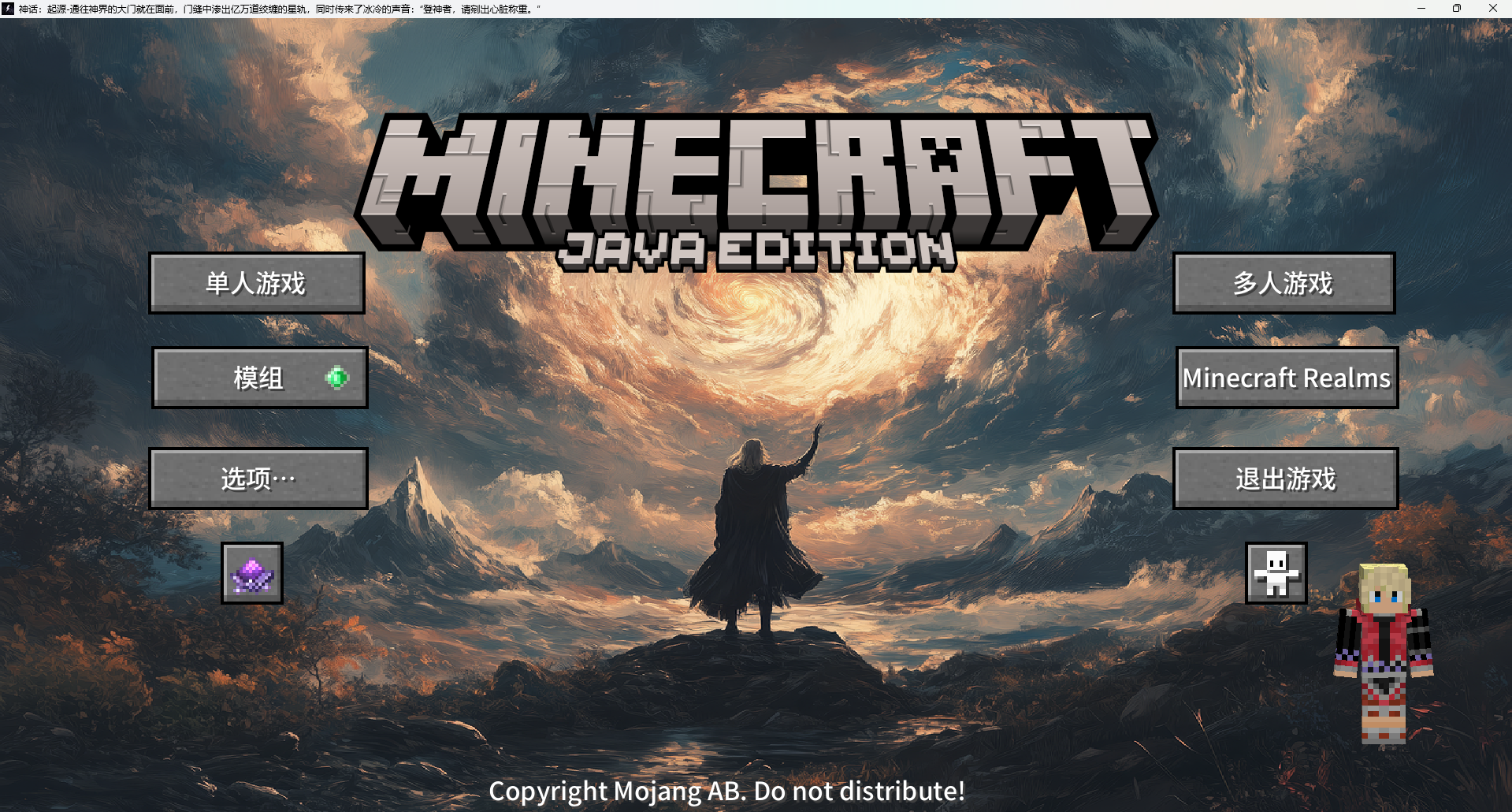Select 多人游戏 (Multiplayer)
This screenshot has height=812, width=1512.
pyautogui.click(x=1284, y=283)
